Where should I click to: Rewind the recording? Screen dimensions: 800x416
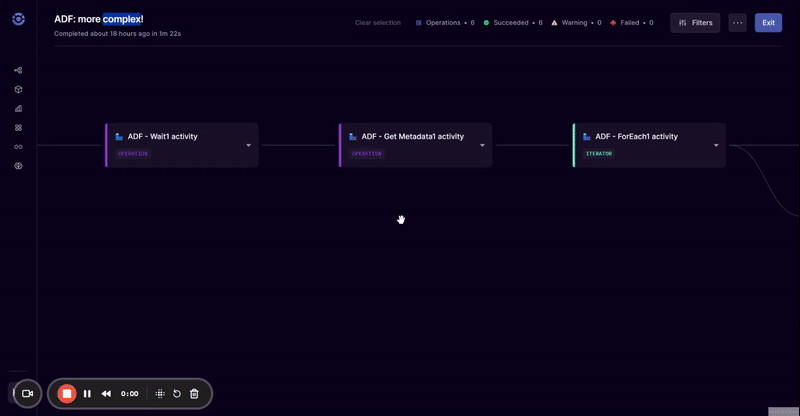pos(106,394)
